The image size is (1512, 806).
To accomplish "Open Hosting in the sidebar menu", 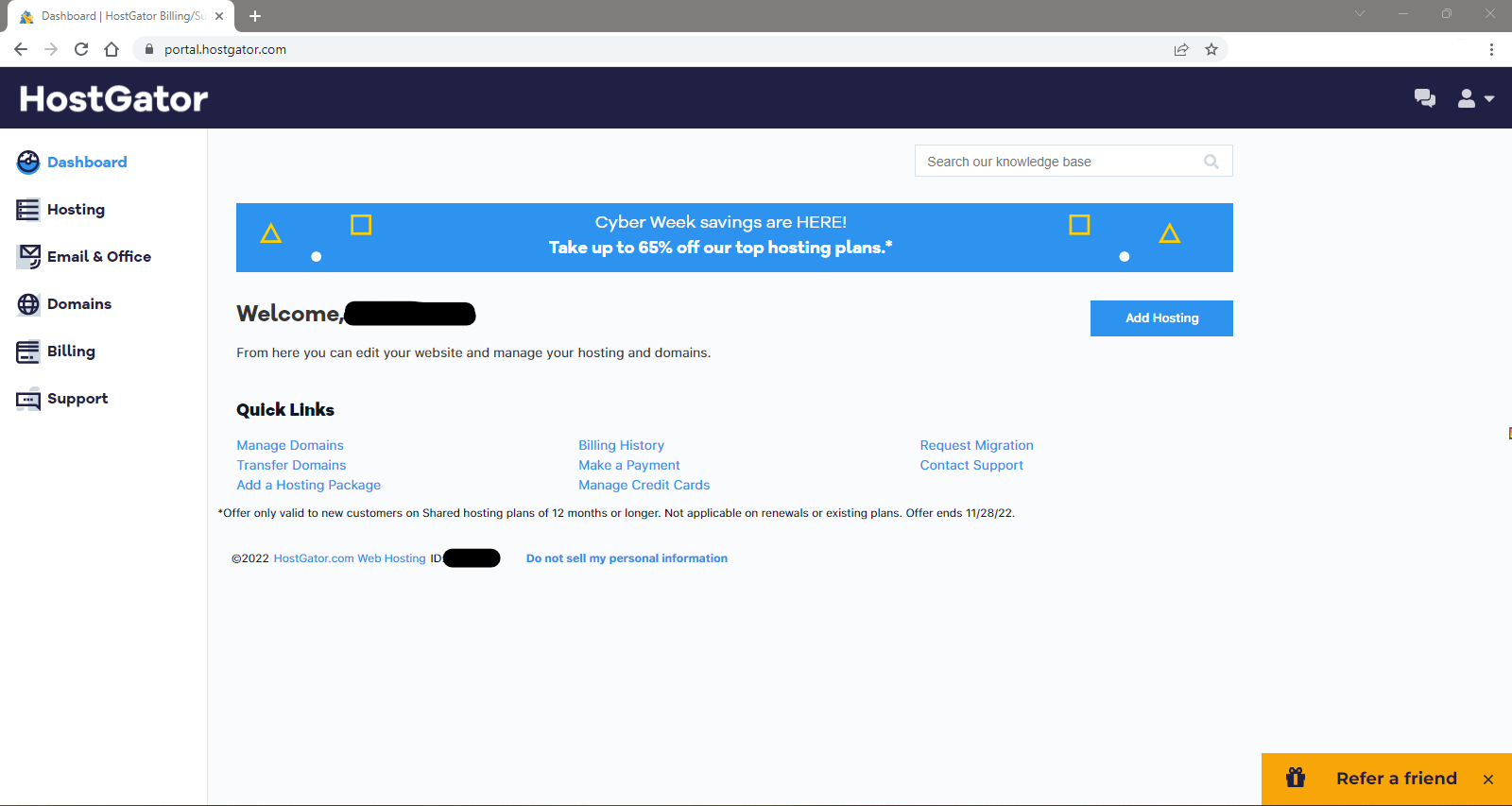I will coord(76,210).
